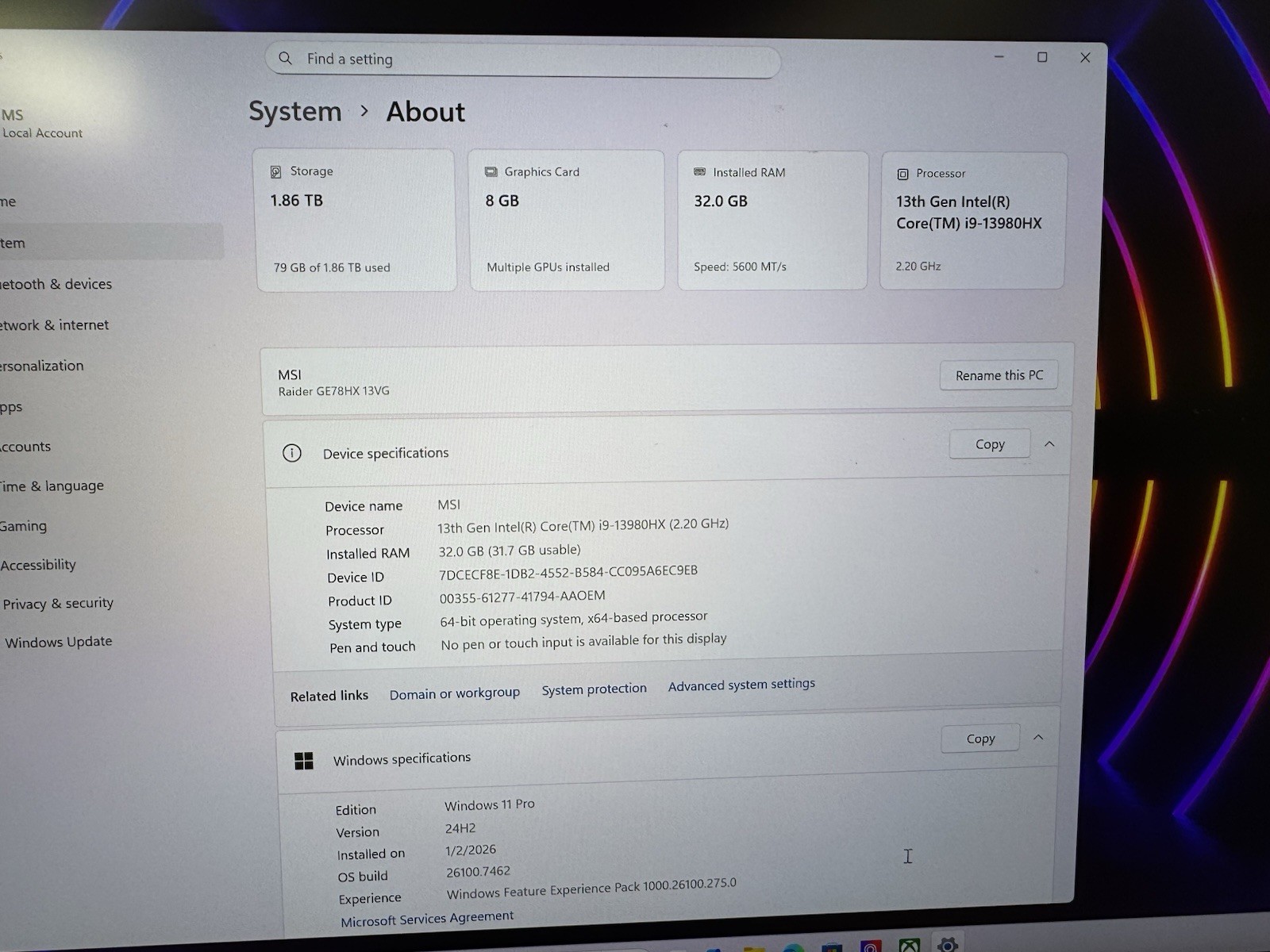Click the Product ID value 00355-61277-41794-AAOEM
This screenshot has width=1270, height=952.
pyautogui.click(x=522, y=597)
